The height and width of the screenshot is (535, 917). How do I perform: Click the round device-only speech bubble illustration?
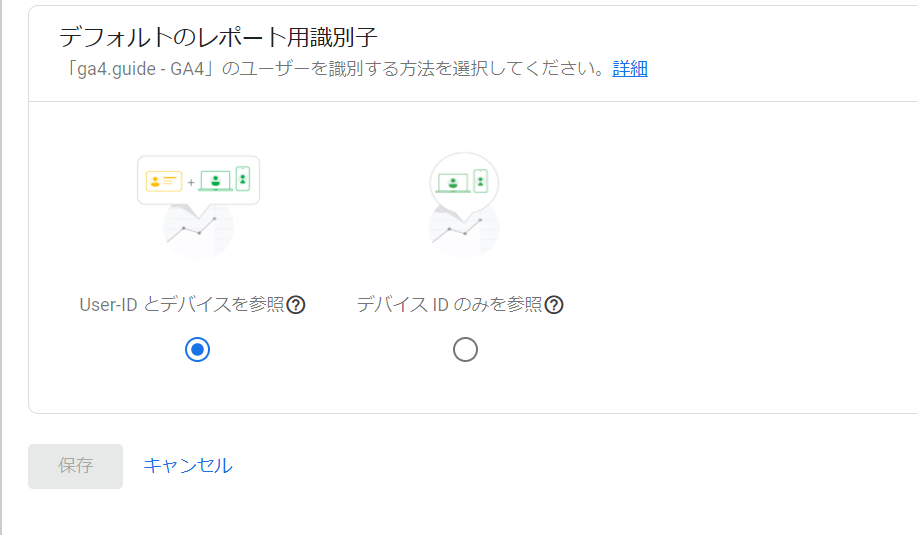(464, 183)
